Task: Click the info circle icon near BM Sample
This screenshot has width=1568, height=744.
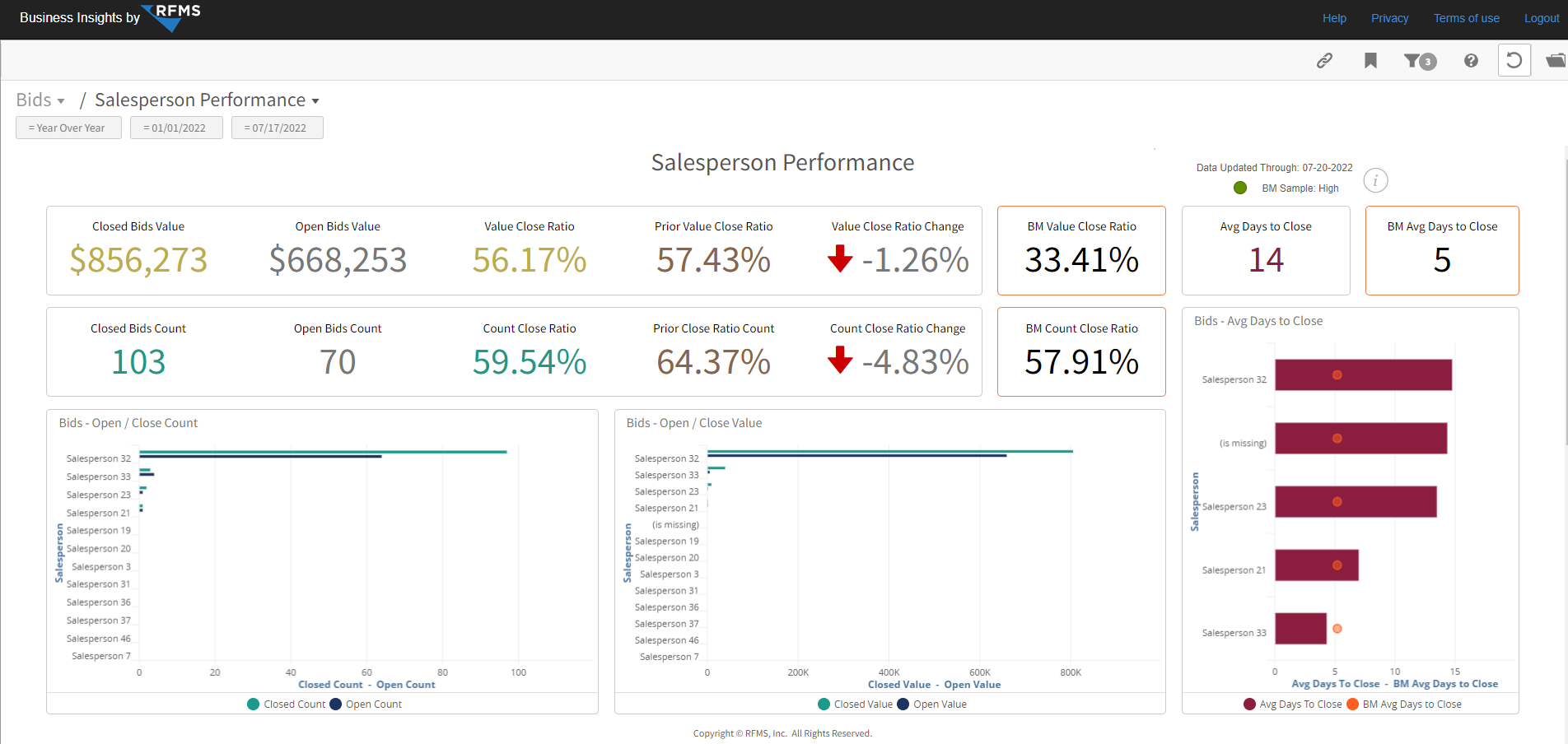Action: click(1375, 180)
